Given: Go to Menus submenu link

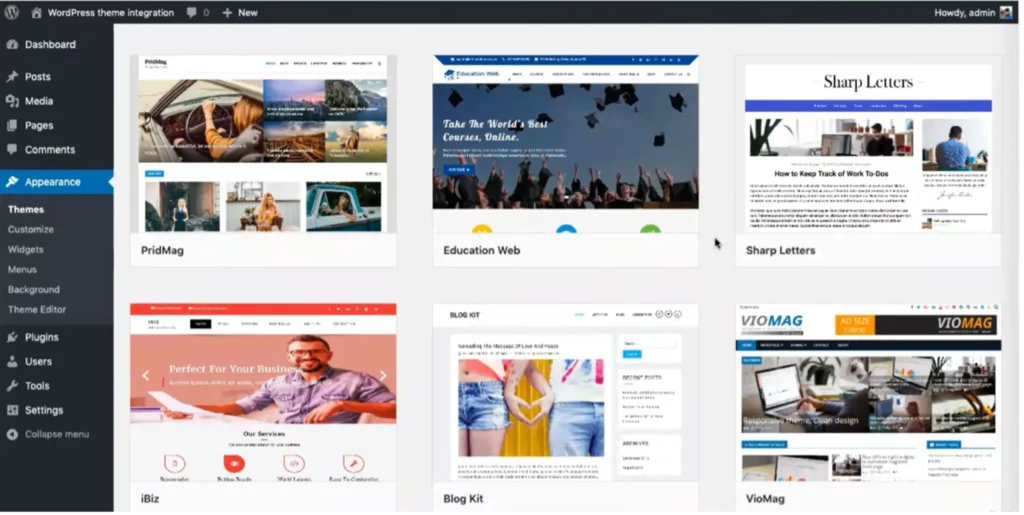Looking at the screenshot, I should pos(22,269).
